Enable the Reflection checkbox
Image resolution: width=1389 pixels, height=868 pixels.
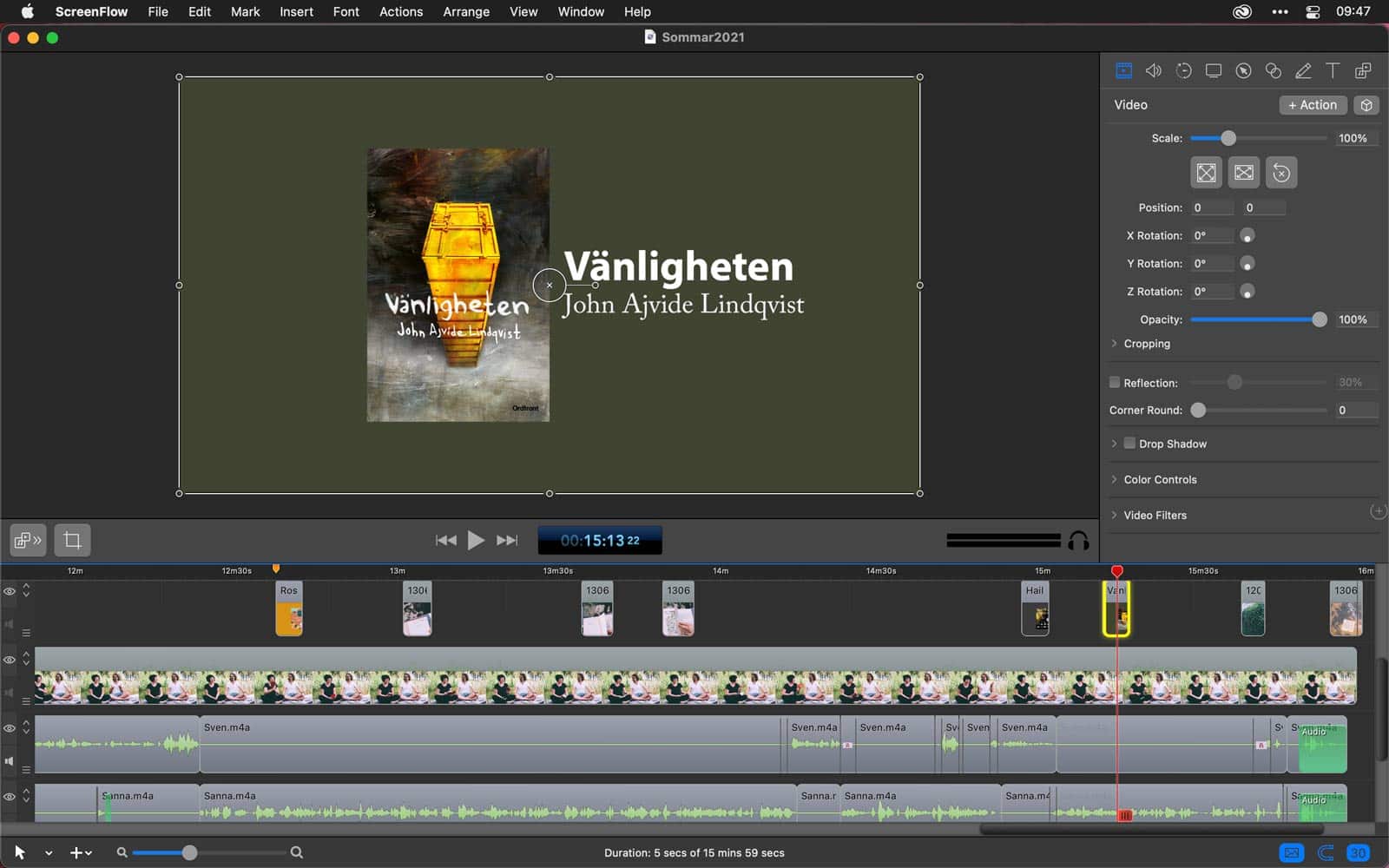[x=1114, y=382]
